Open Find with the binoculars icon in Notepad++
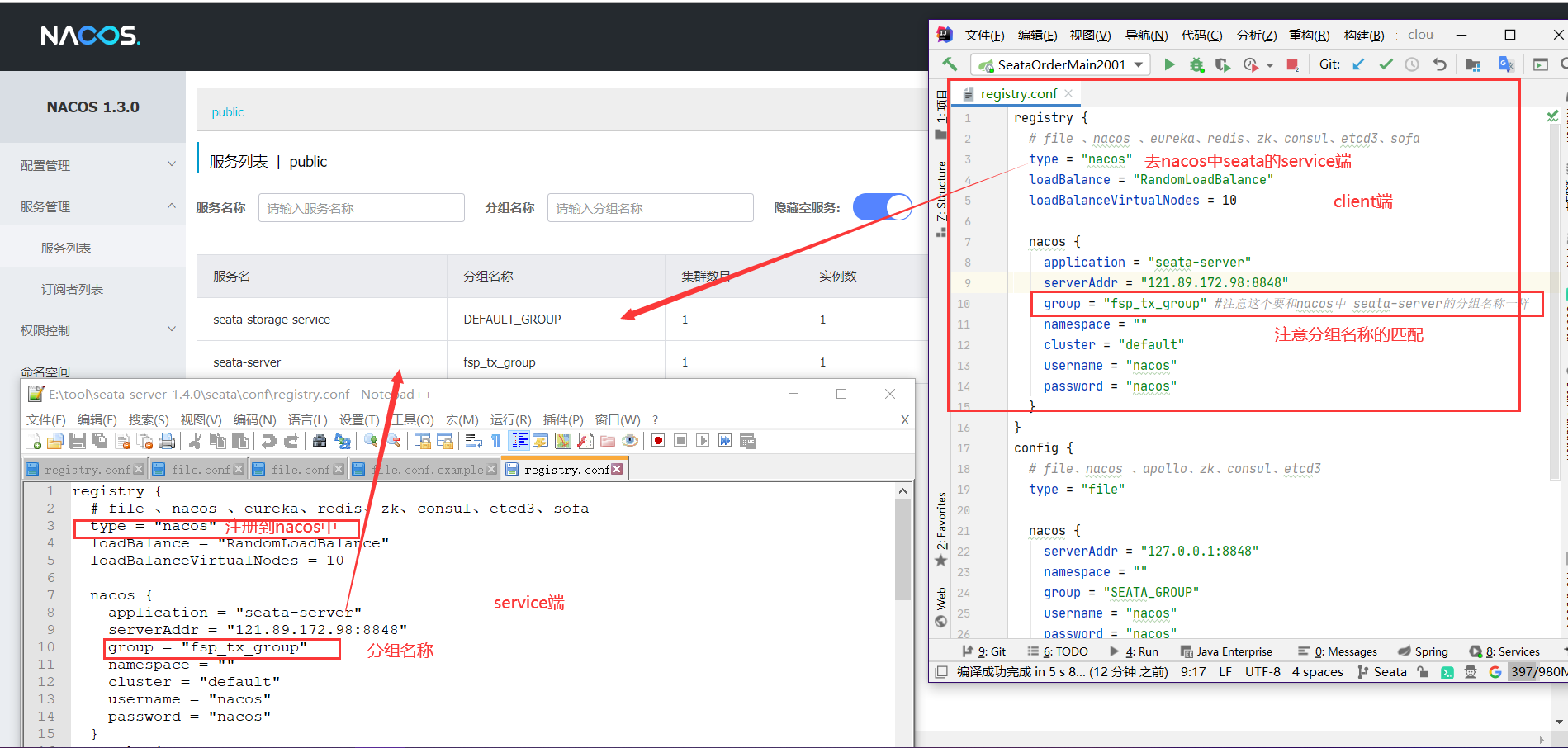The image size is (1568, 748). [320, 441]
